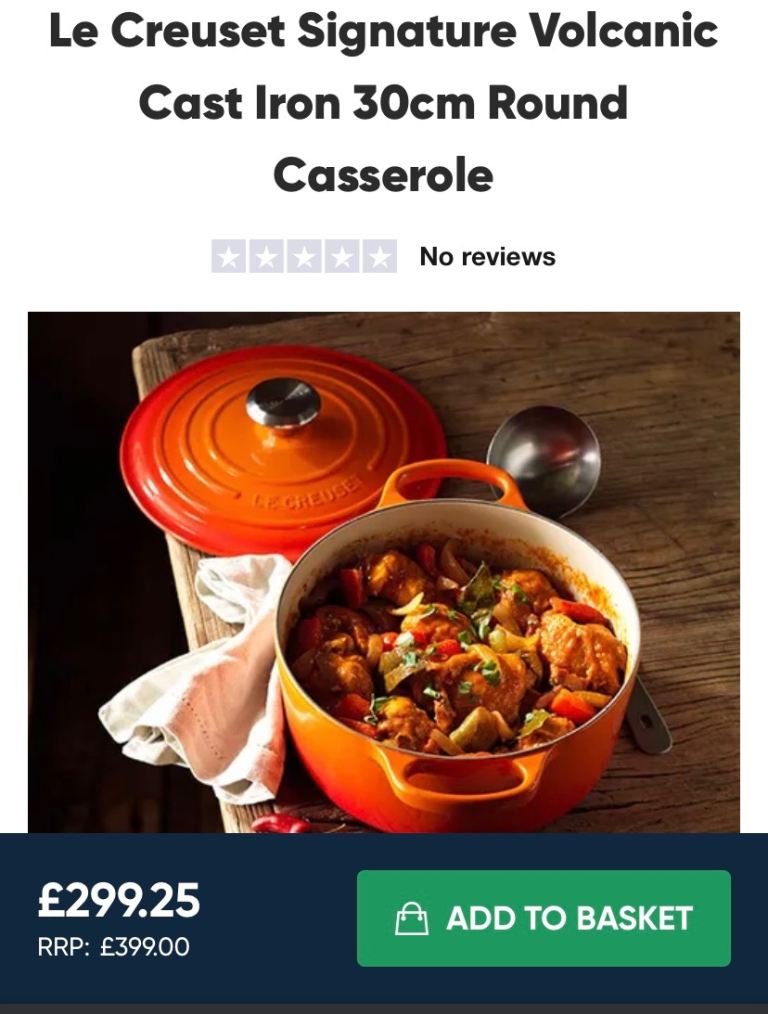
Task: Click the stainless knob on the lid
Action: pos(283,404)
